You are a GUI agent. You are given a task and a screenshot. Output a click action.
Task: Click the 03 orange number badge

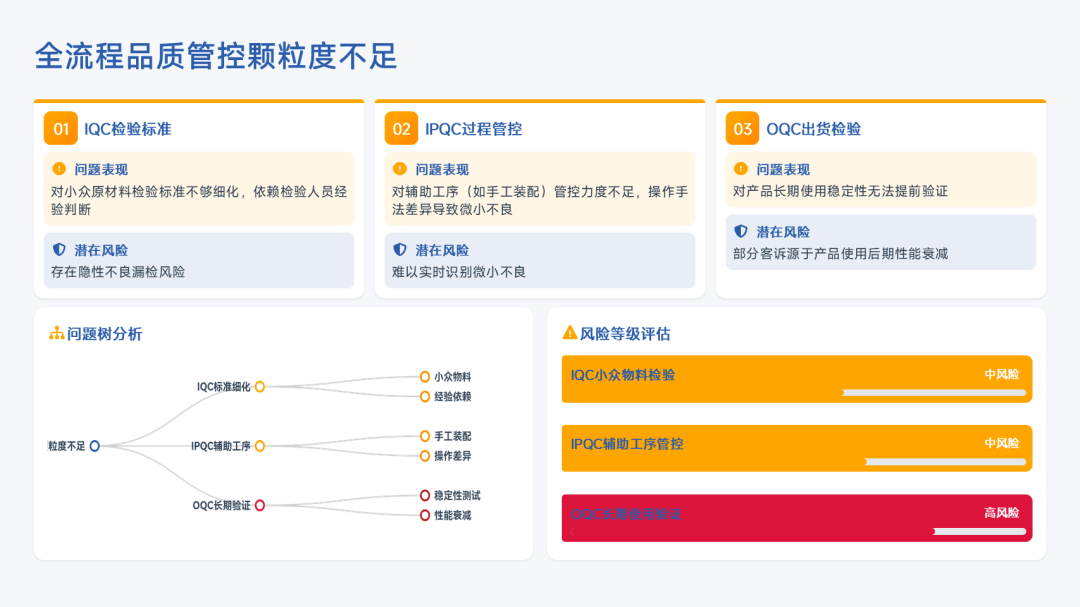click(742, 129)
